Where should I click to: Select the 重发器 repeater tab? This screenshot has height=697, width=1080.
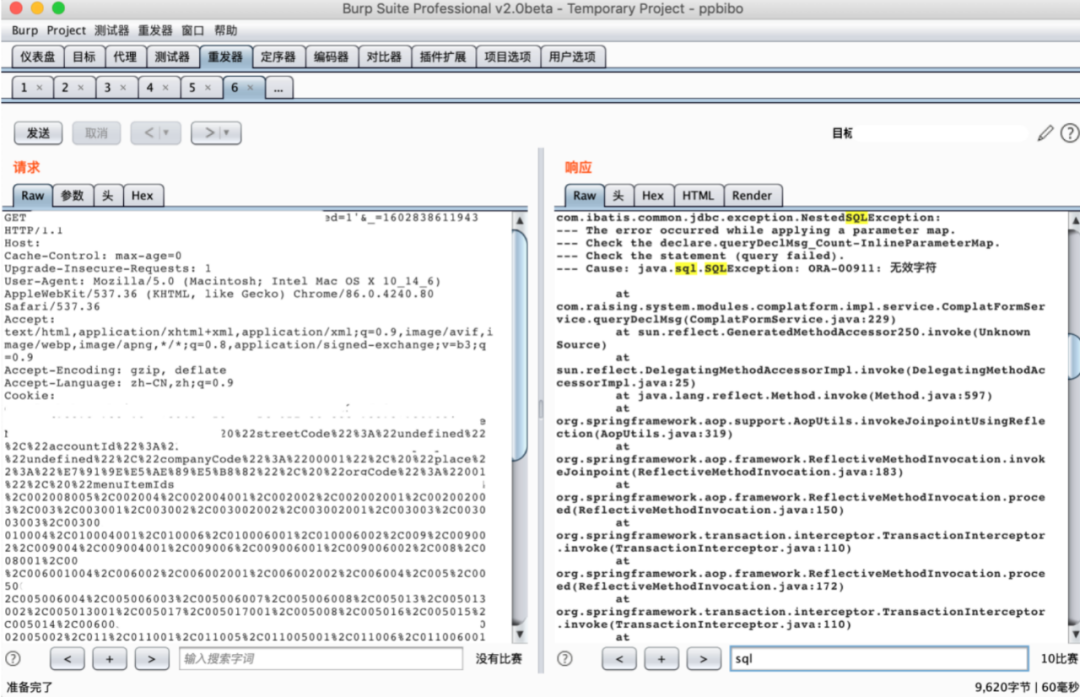(x=226, y=56)
